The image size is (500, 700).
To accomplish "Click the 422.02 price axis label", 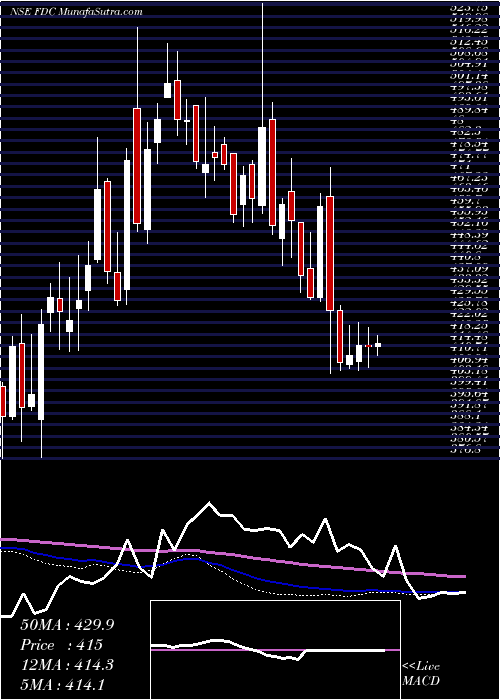I will click(468, 315).
